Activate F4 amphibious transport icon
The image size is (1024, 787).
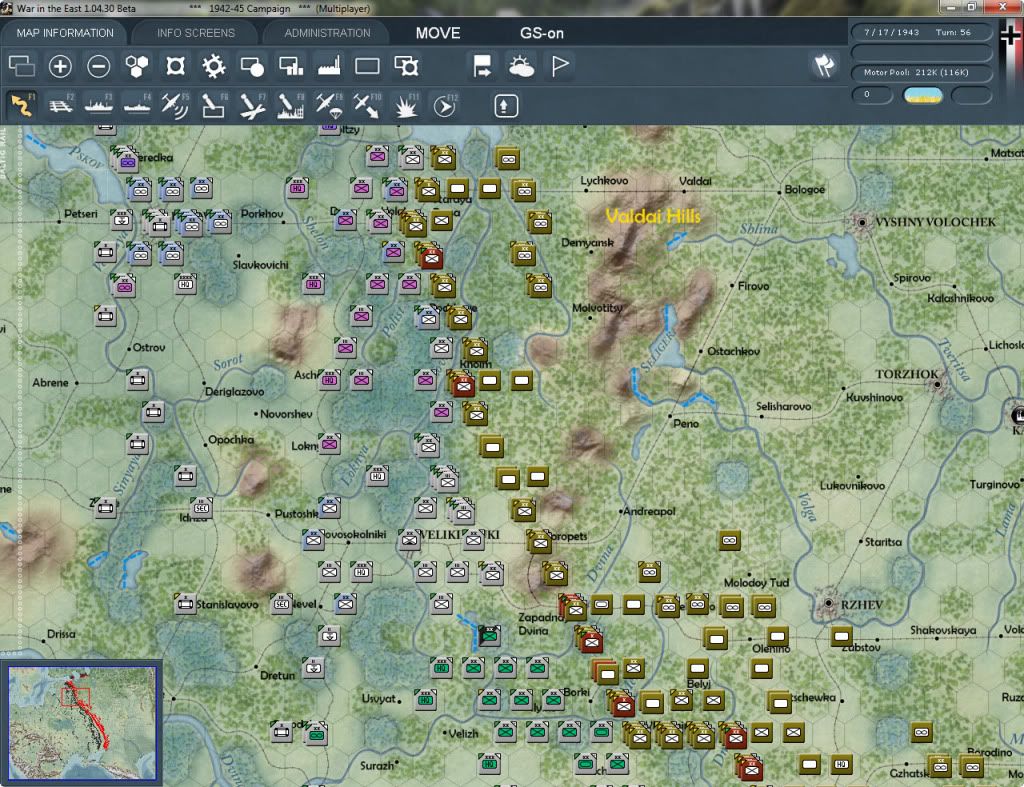pos(137,105)
